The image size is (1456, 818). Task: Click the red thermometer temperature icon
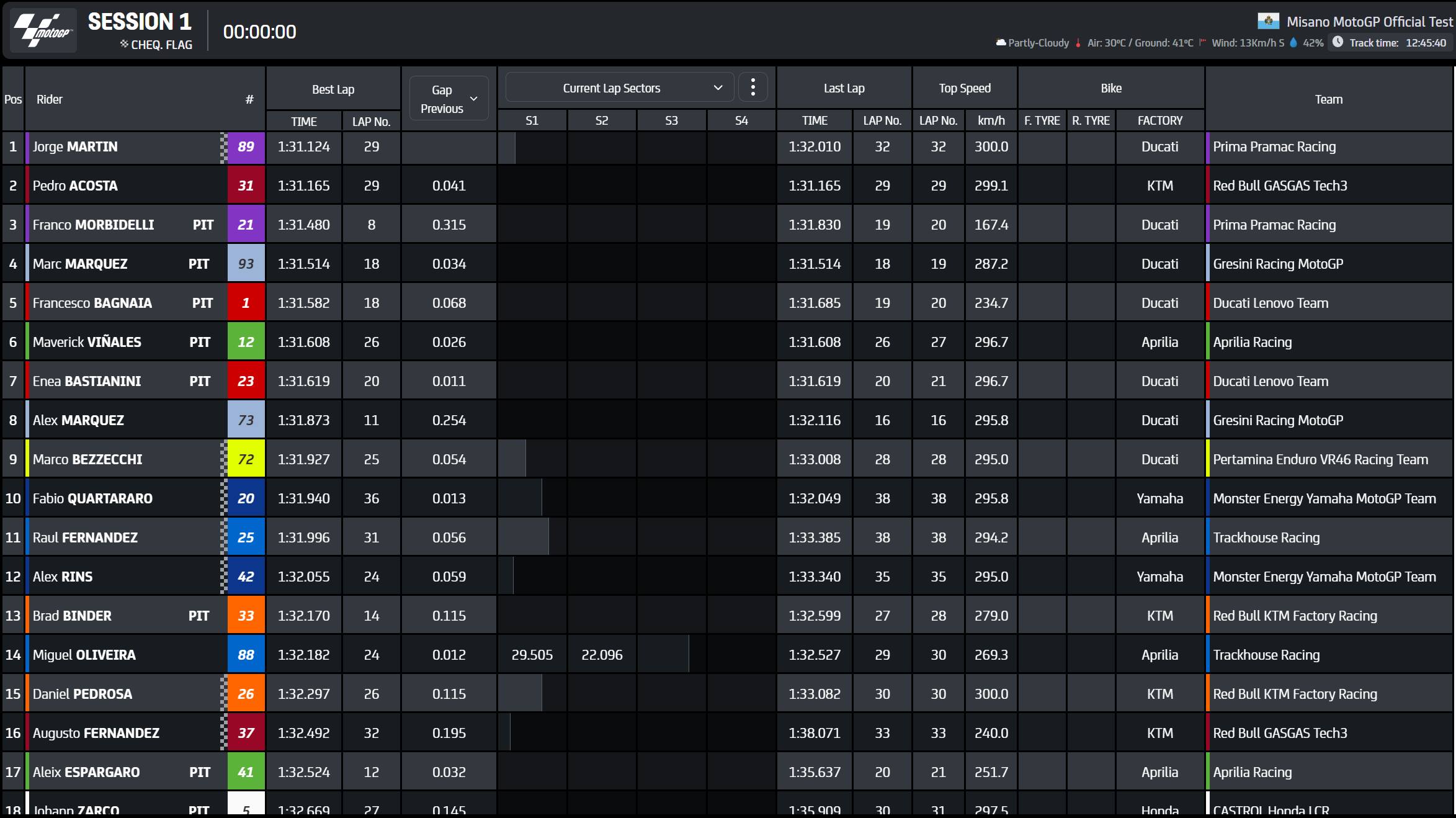pyautogui.click(x=1078, y=43)
